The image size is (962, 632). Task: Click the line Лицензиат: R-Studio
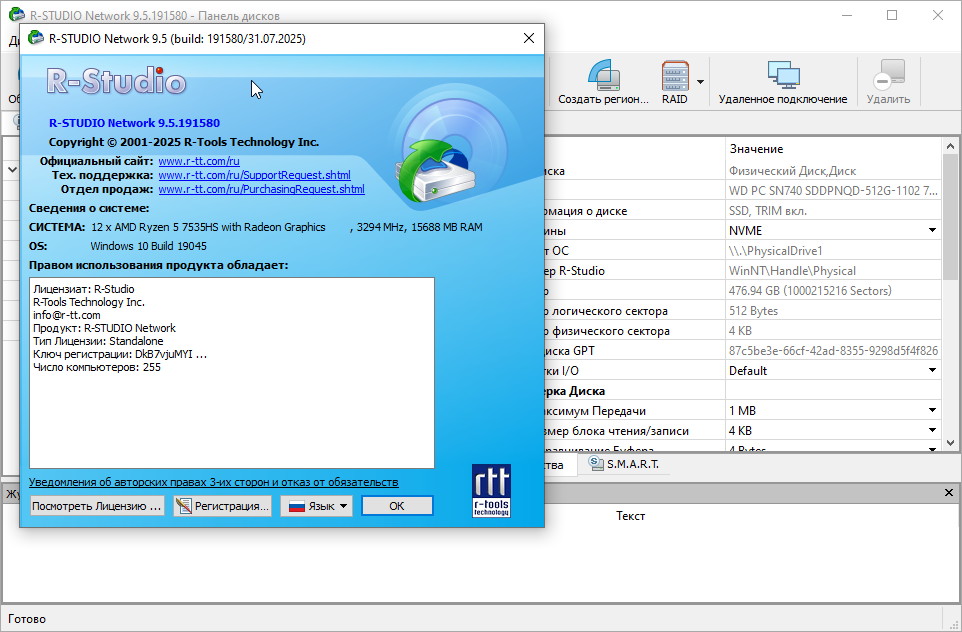84,289
